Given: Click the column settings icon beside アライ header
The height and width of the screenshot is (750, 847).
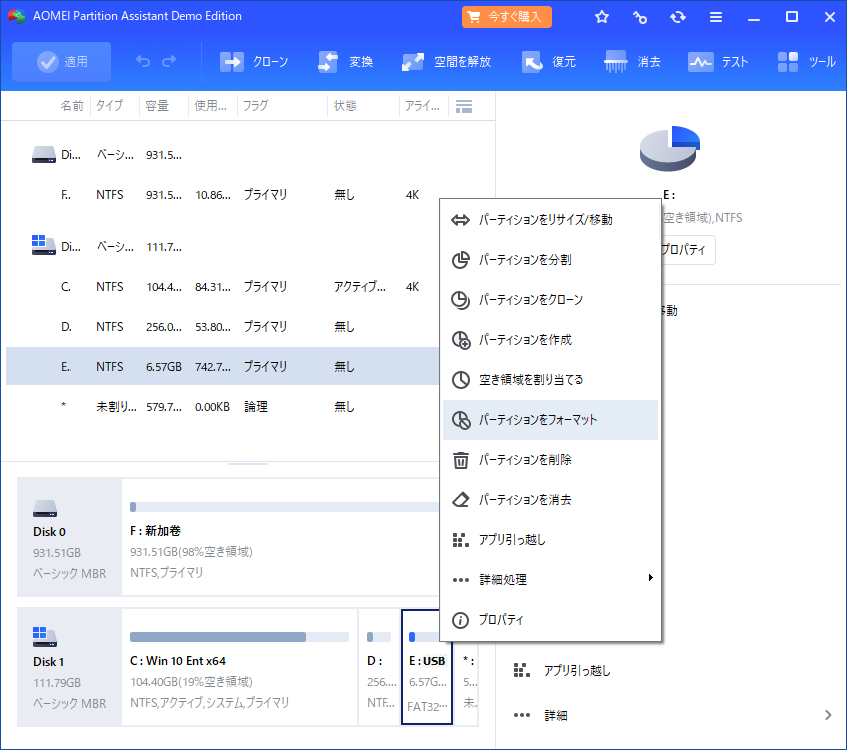Looking at the screenshot, I should 463,104.
